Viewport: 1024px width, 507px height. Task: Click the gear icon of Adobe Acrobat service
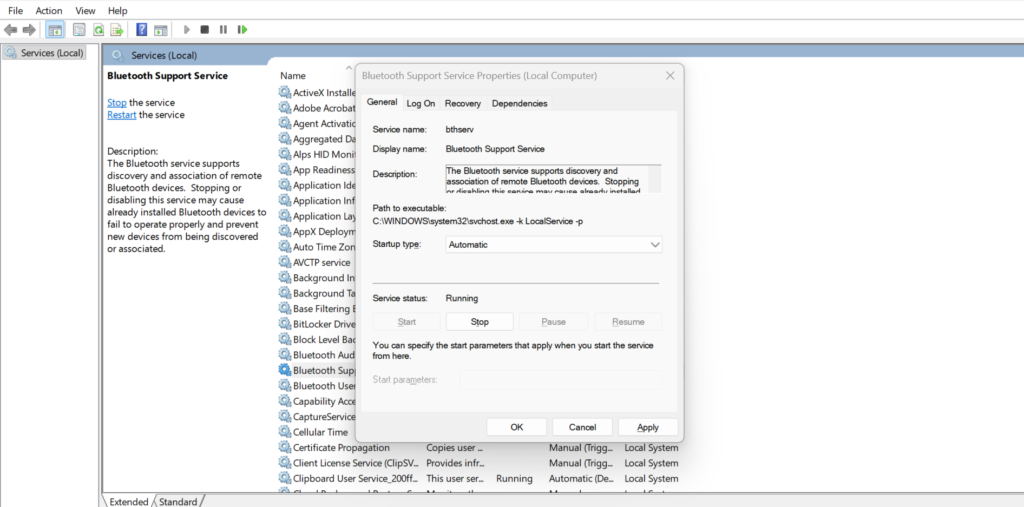click(285, 108)
